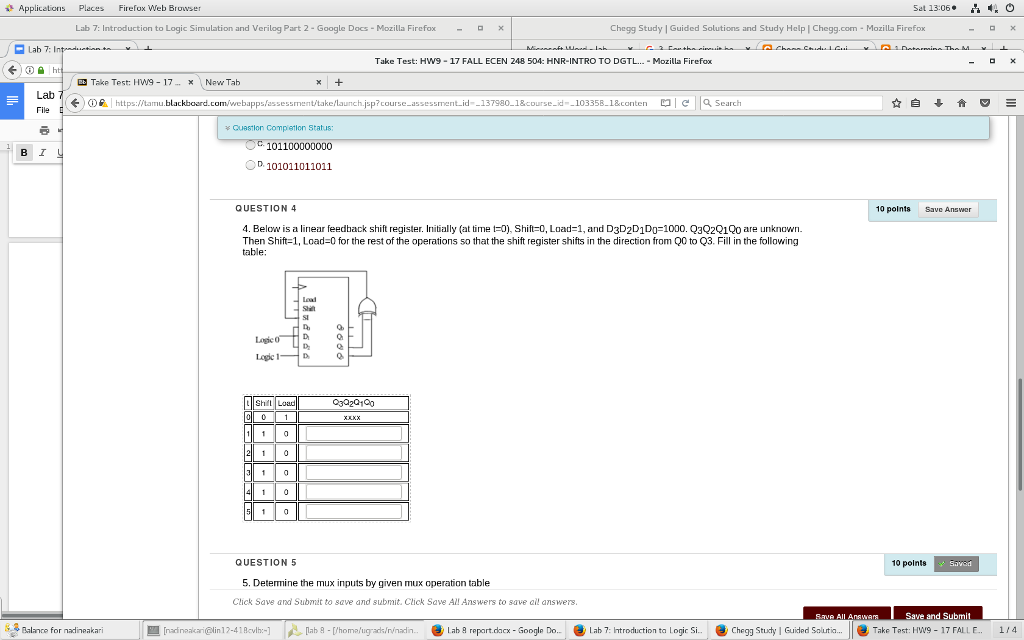
Task: Open new tab with plus button in HW9 window
Action: click(x=338, y=82)
